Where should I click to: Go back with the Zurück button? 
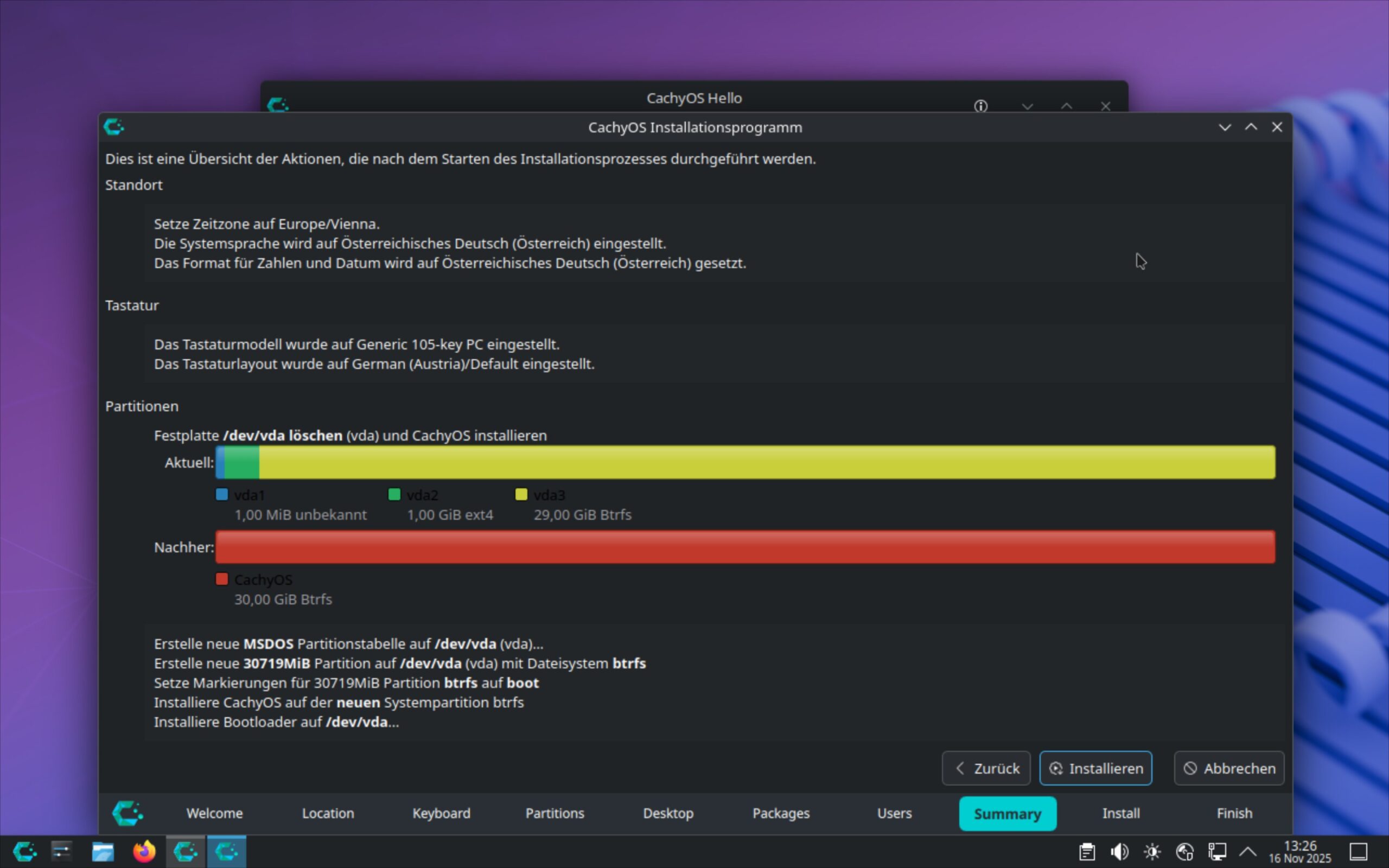click(985, 768)
